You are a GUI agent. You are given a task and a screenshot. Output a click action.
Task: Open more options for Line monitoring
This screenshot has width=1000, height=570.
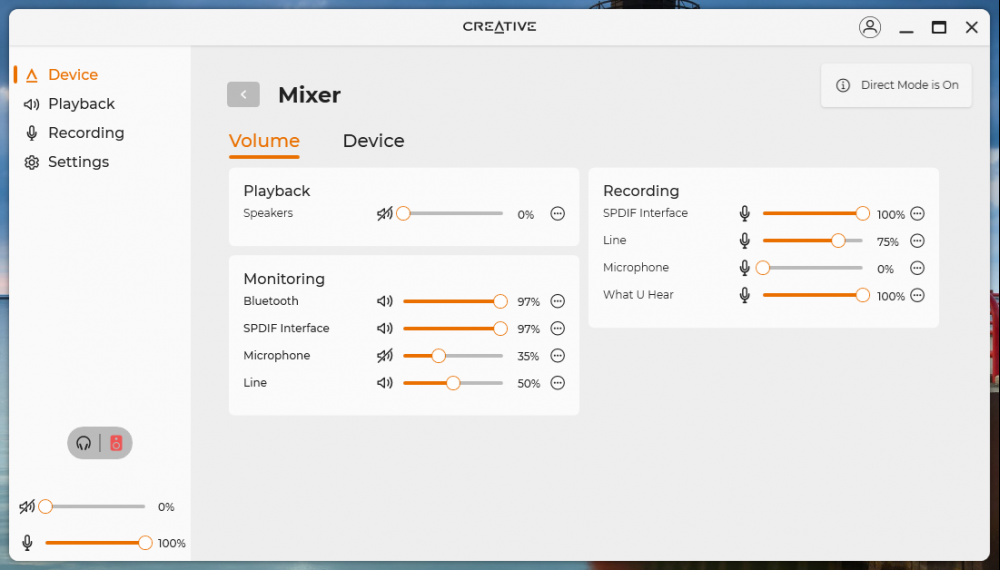tap(558, 383)
